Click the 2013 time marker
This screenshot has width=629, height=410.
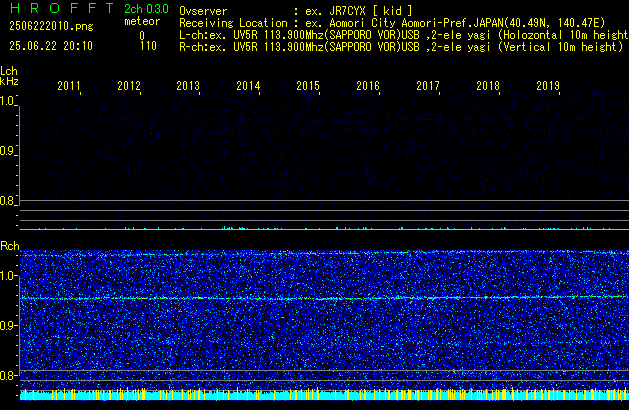[x=188, y=86]
